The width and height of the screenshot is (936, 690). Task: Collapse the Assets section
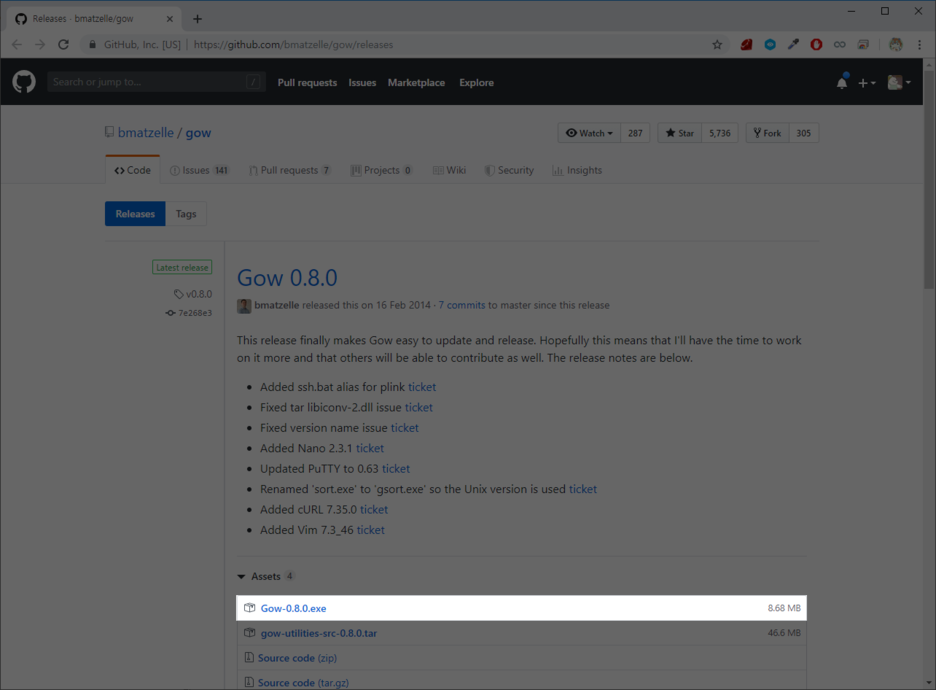265,576
